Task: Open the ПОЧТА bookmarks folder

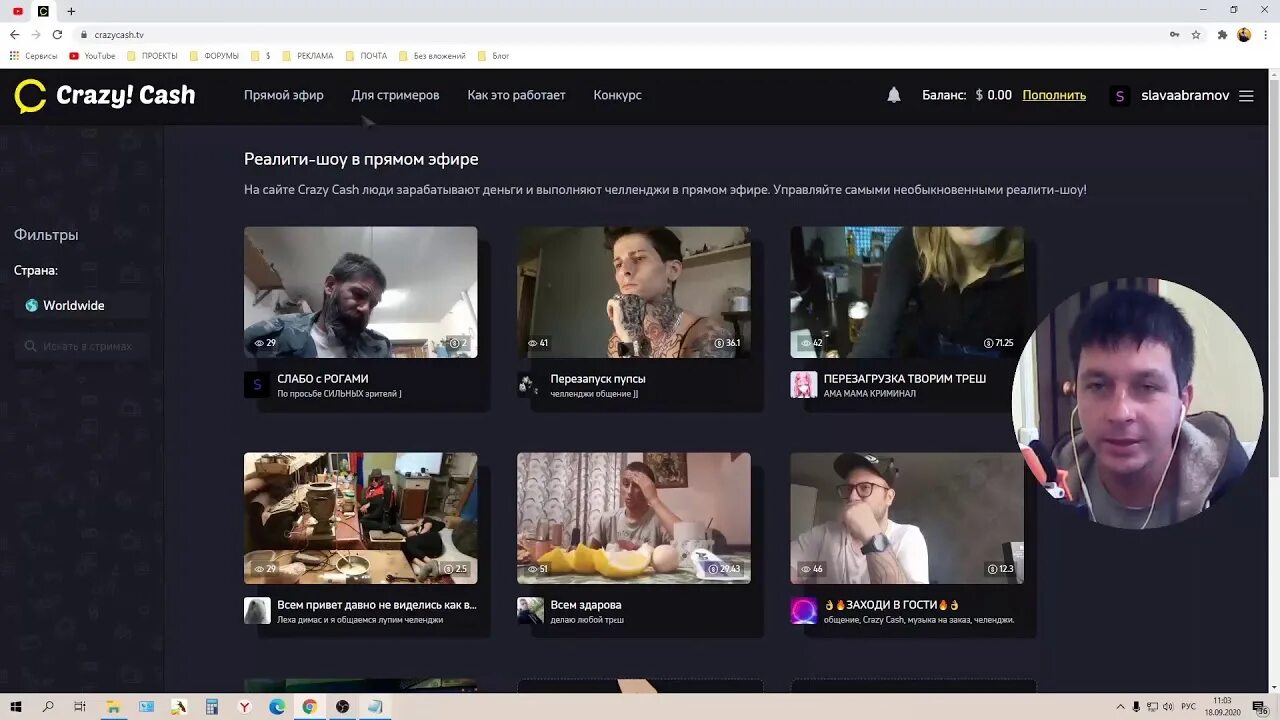Action: [x=366, y=56]
